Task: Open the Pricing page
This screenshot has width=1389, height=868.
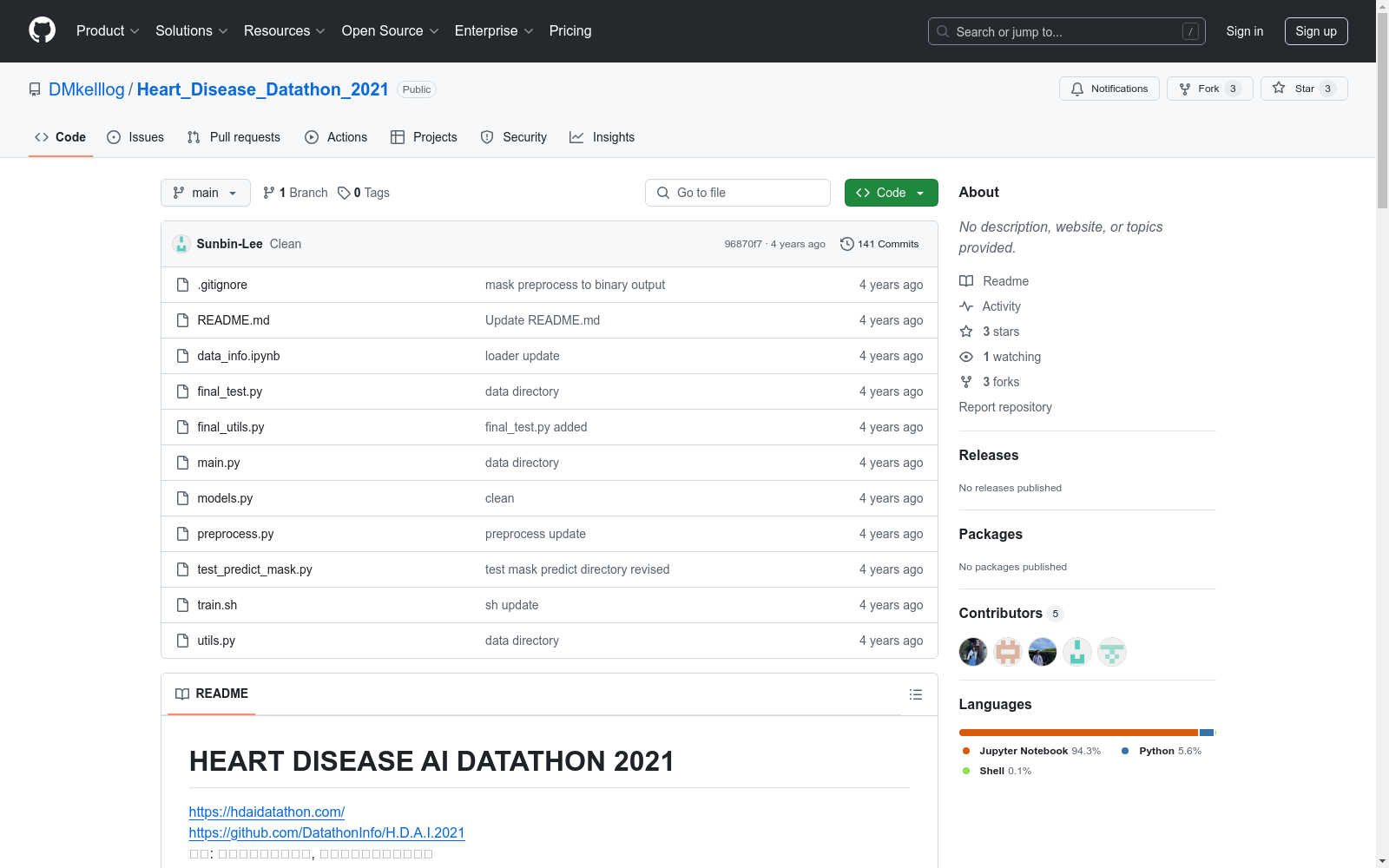Action: click(x=570, y=30)
